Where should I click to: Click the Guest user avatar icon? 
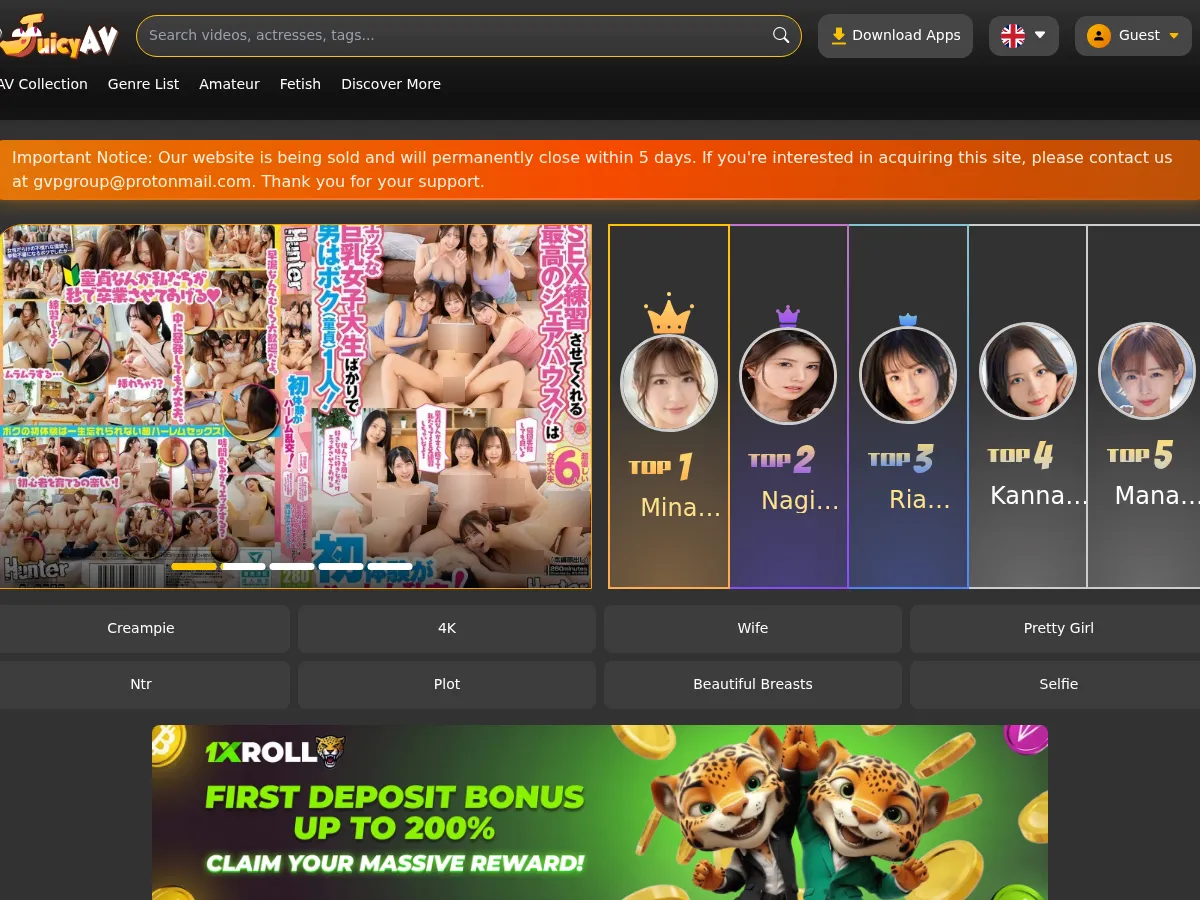[x=1099, y=36]
